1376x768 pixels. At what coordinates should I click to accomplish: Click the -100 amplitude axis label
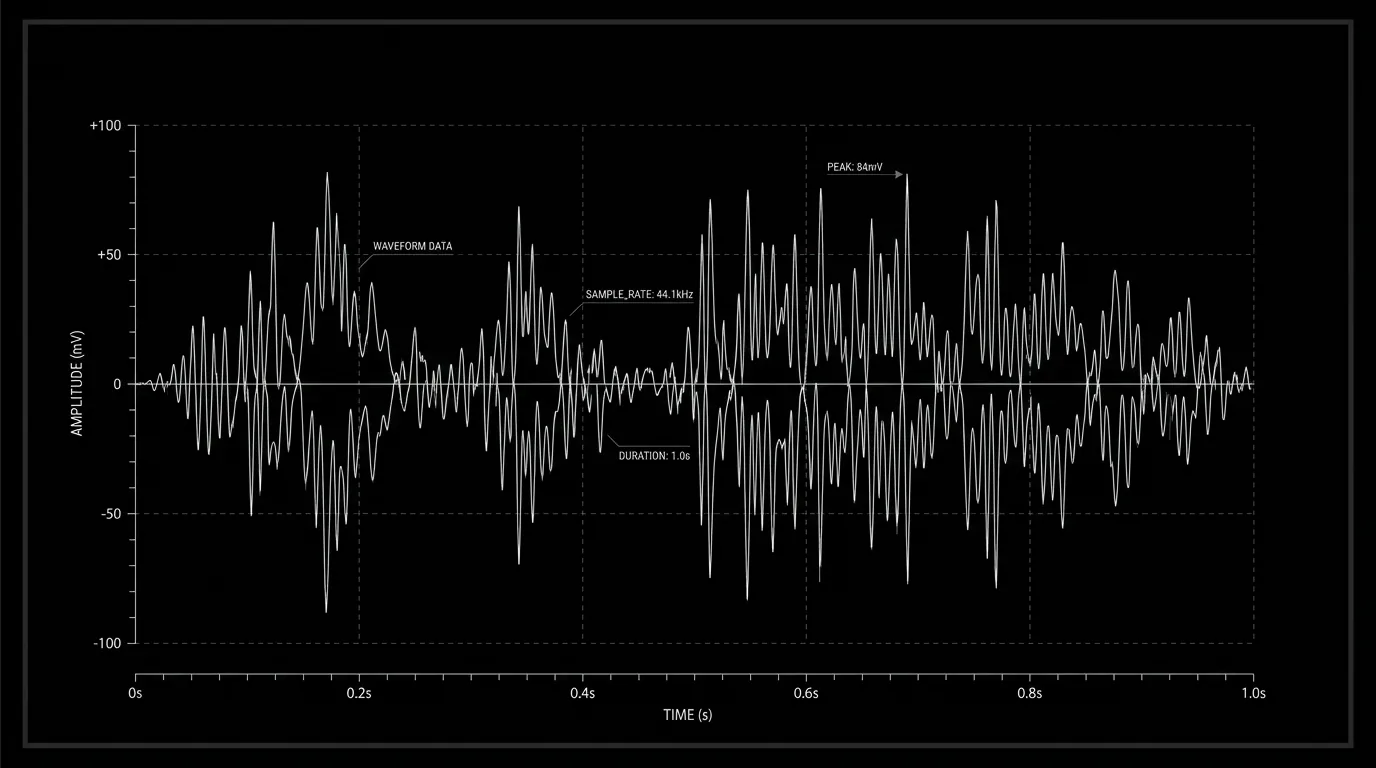(x=106, y=643)
